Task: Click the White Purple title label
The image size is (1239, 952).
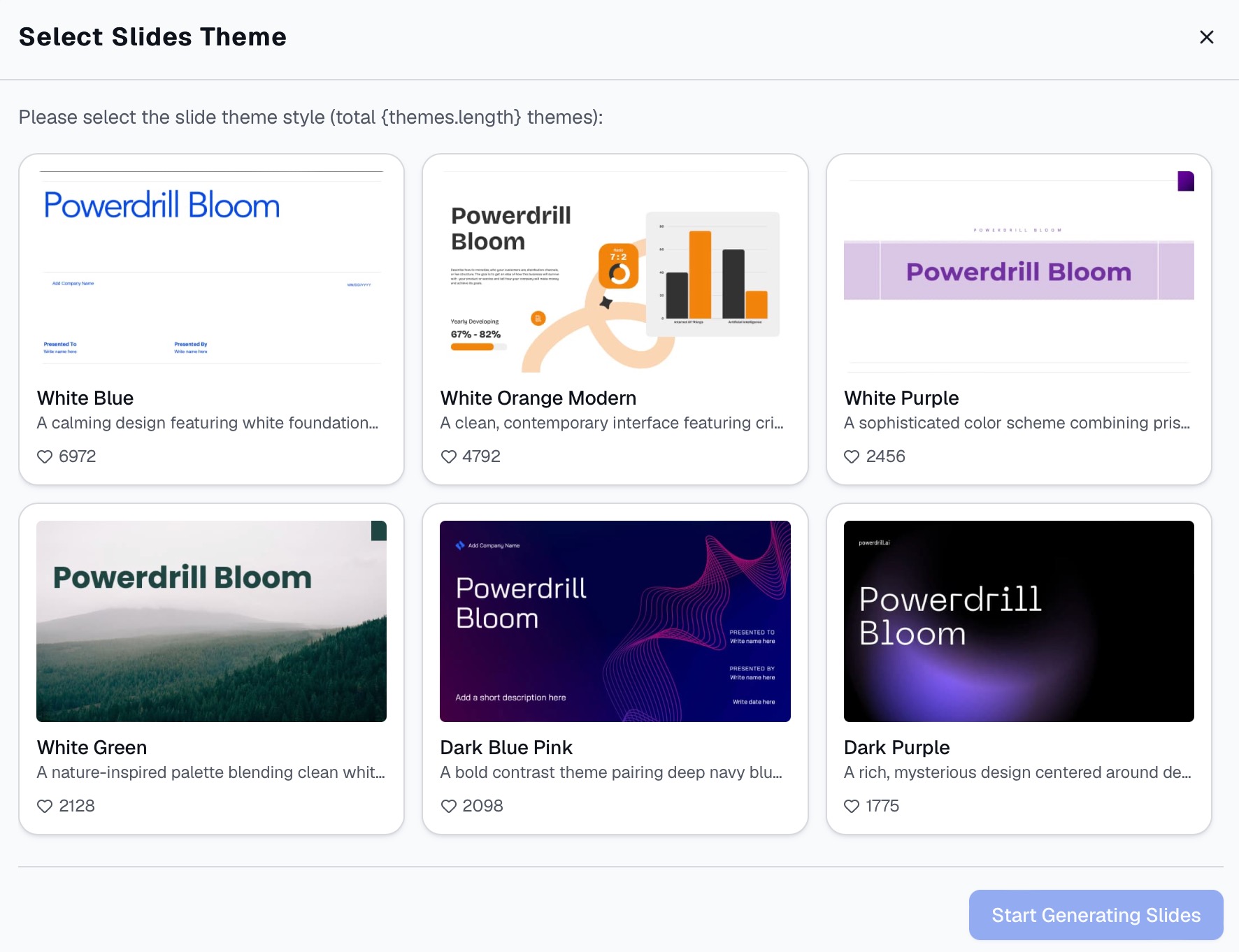Action: [901, 398]
